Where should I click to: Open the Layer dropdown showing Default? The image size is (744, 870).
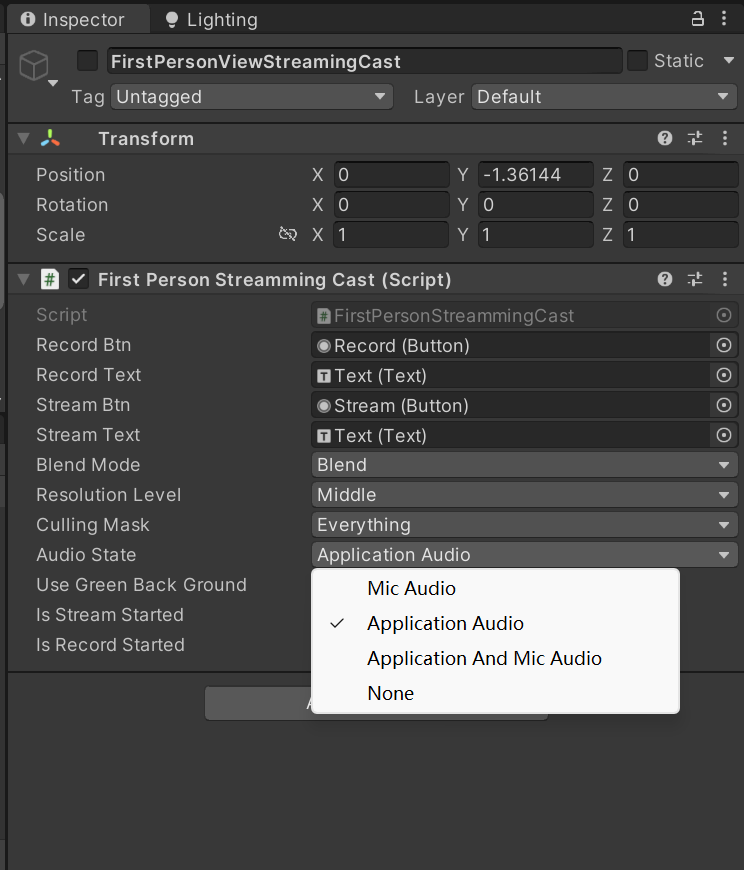604,97
